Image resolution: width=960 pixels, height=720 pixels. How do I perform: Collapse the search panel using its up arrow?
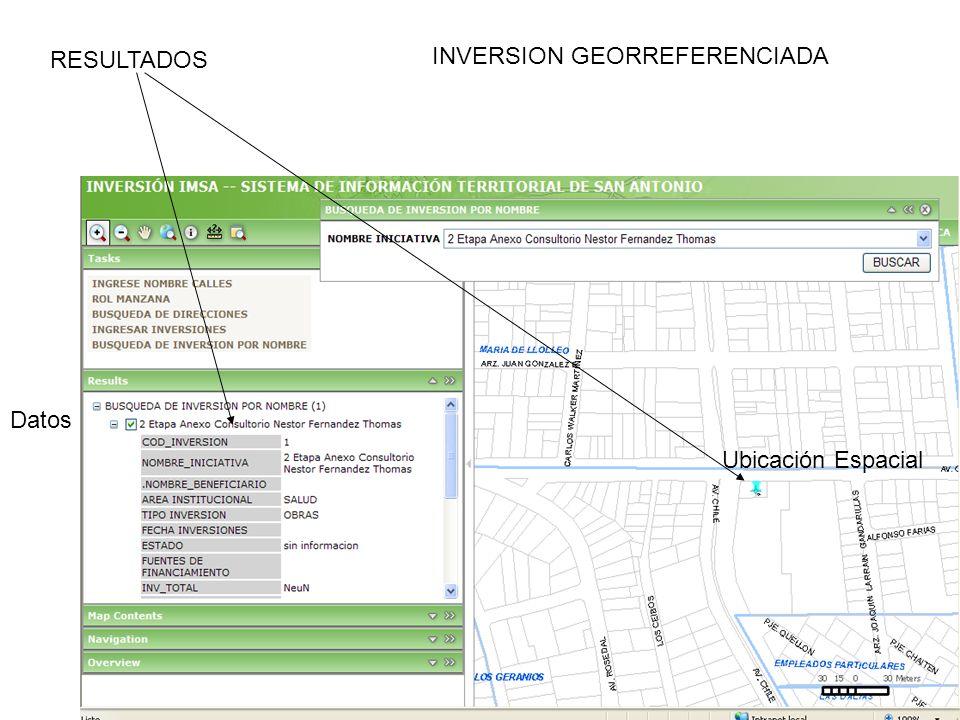click(x=891, y=210)
